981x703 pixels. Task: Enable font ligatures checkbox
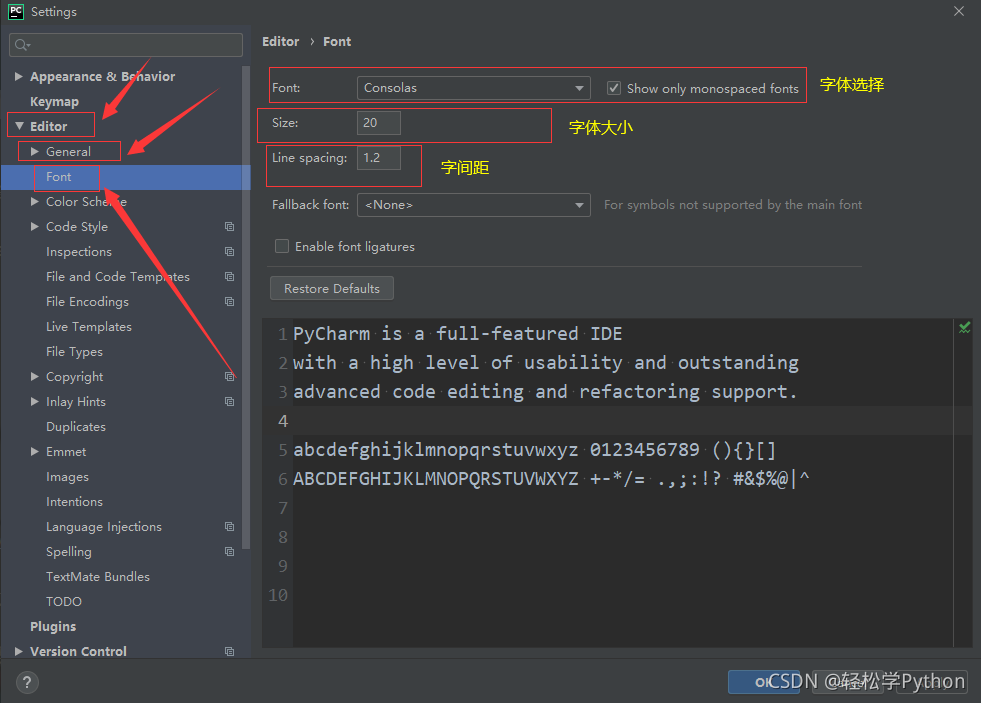pos(282,246)
